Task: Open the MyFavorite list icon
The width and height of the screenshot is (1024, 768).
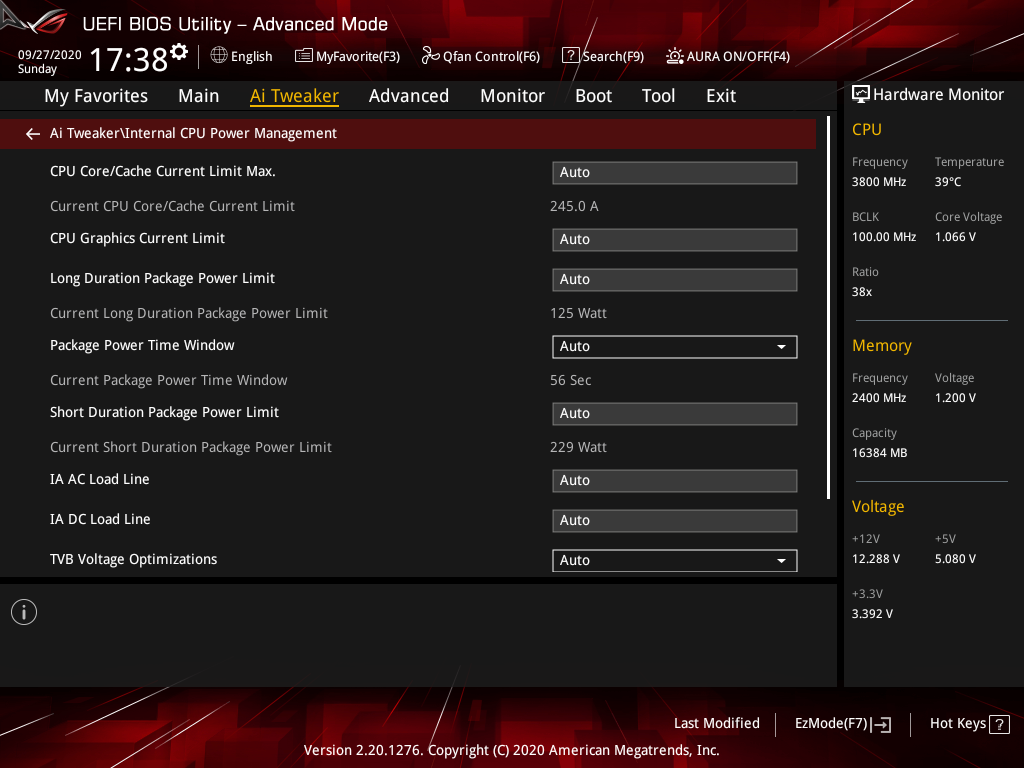Action: [303, 56]
